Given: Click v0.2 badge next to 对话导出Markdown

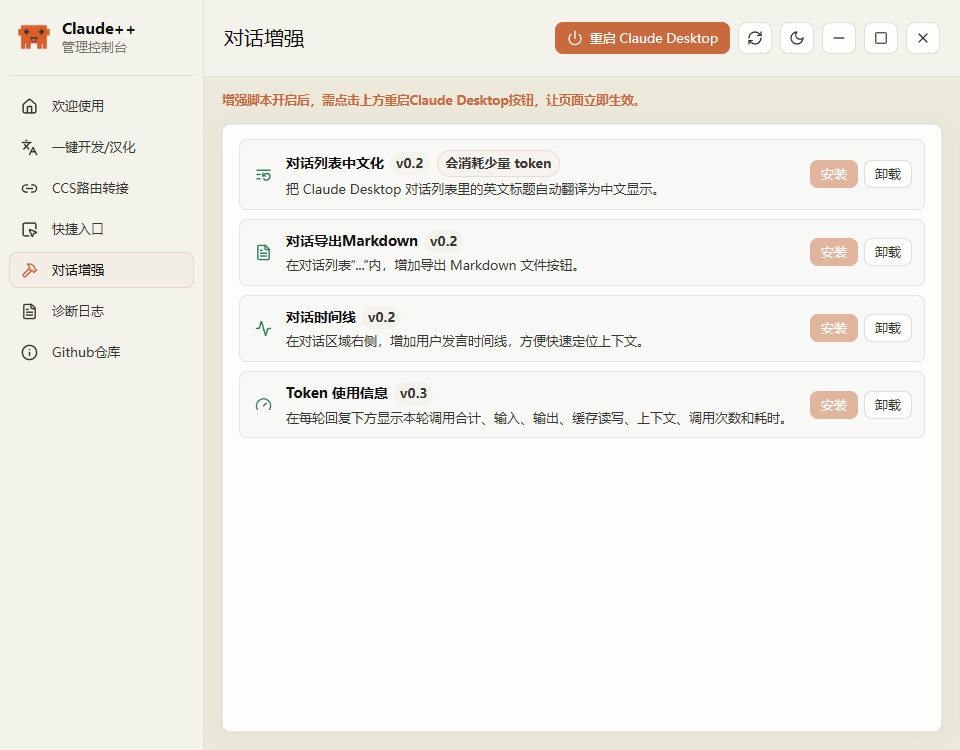Looking at the screenshot, I should click(x=443, y=241).
